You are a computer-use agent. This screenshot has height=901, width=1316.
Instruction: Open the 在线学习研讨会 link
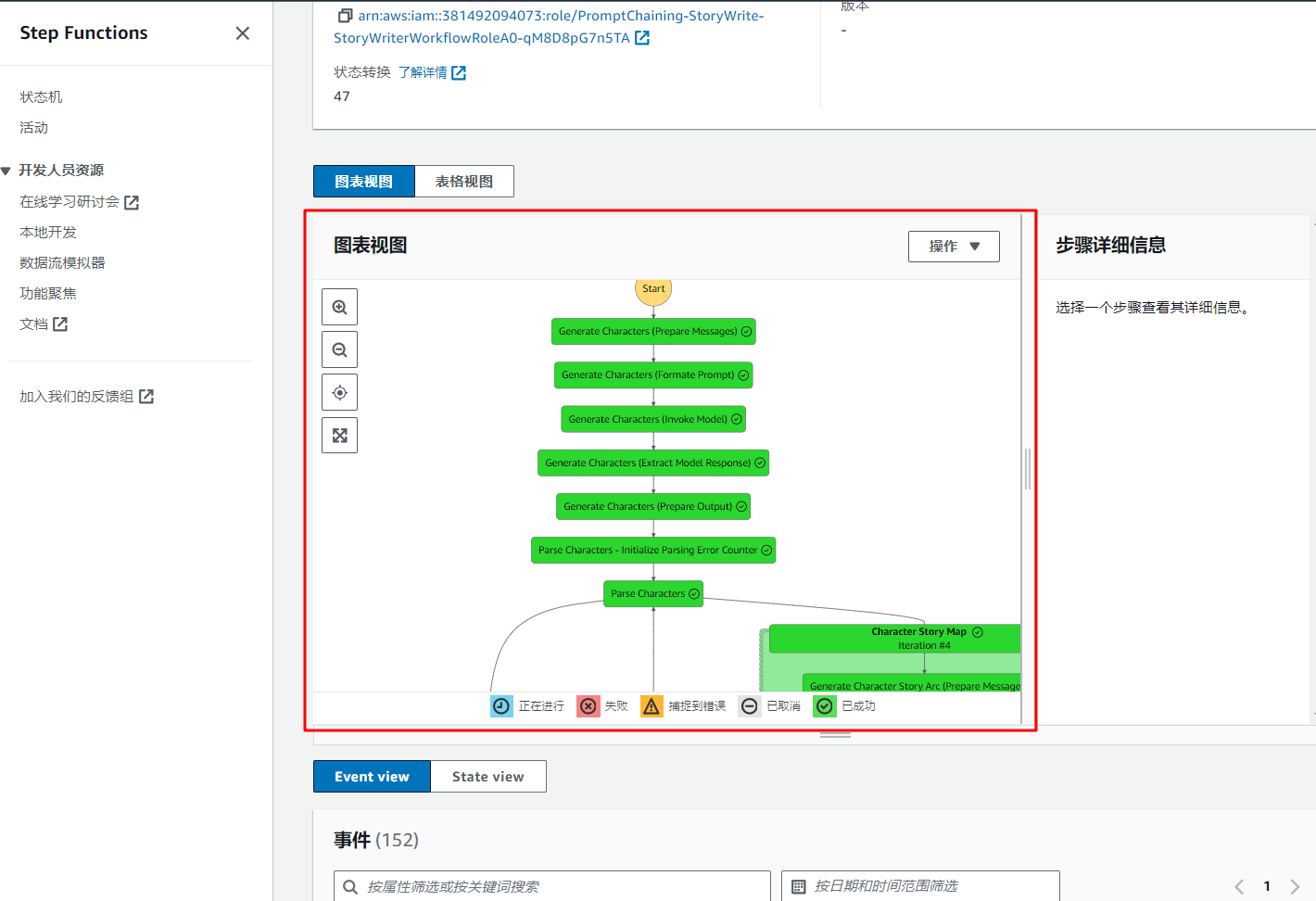pos(70,202)
